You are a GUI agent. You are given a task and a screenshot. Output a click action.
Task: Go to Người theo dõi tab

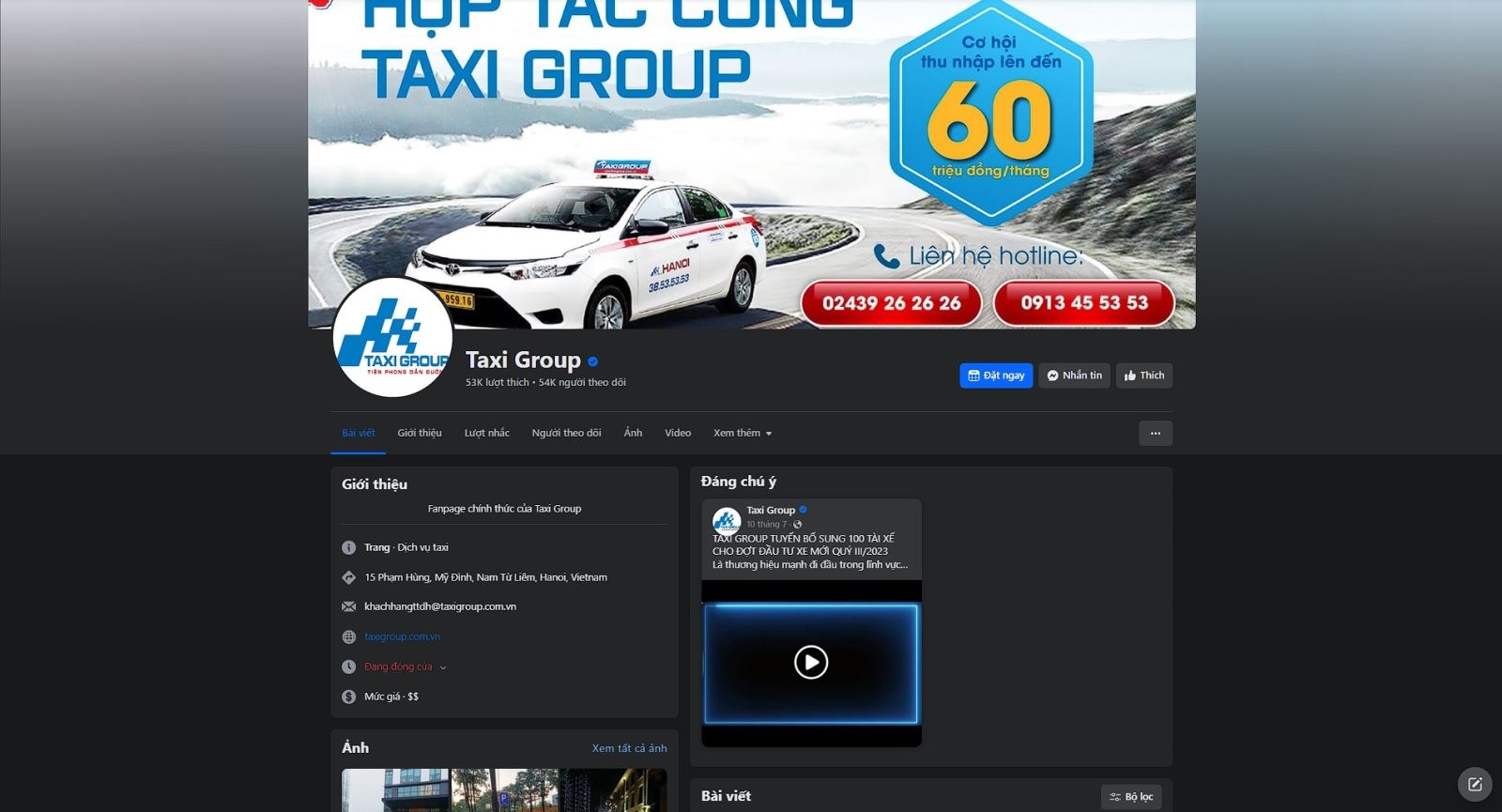pyautogui.click(x=566, y=433)
